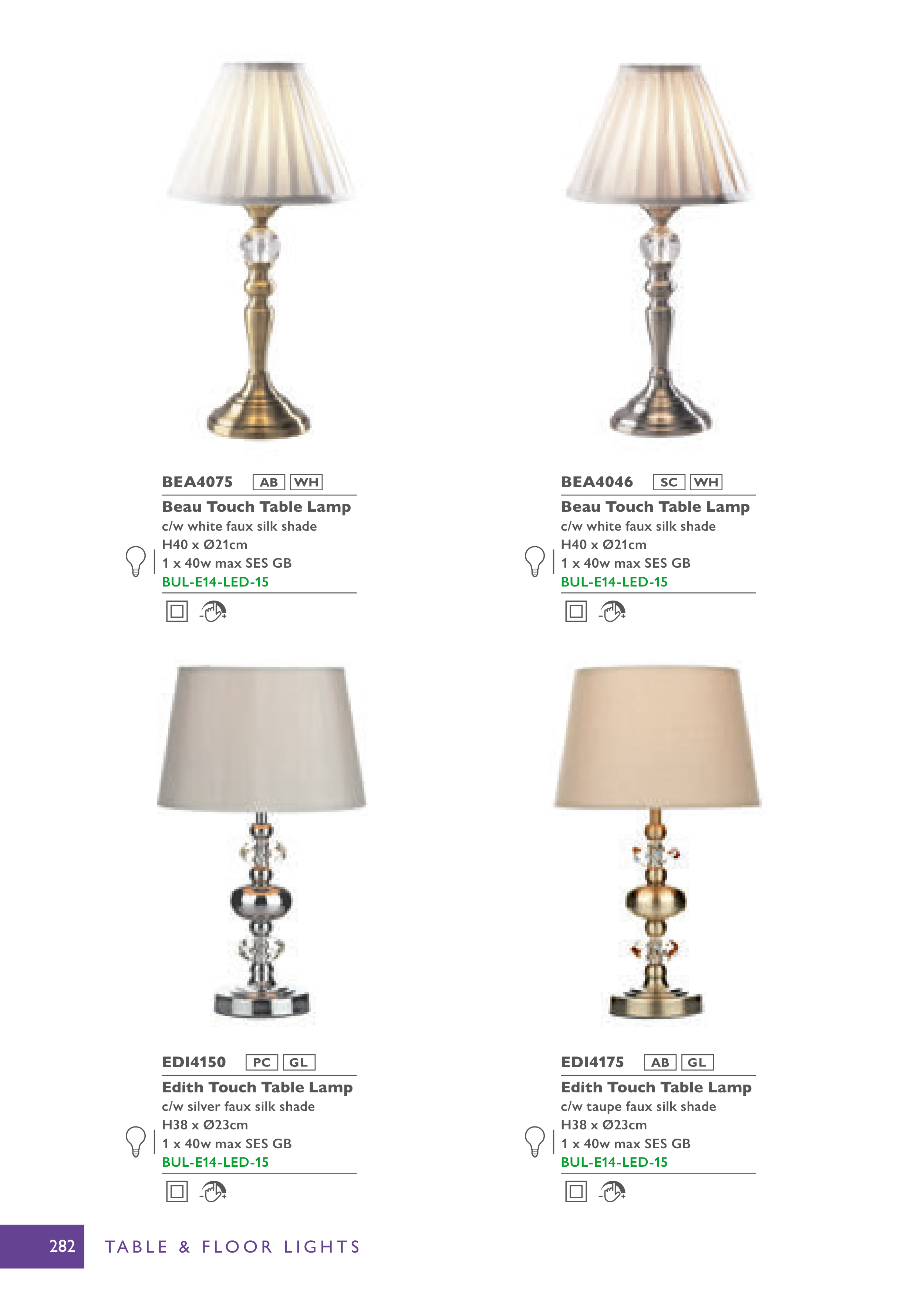Open the BUL-E14-LED-15 link under BEA4046
The height and width of the screenshot is (1307, 924).
click(614, 582)
